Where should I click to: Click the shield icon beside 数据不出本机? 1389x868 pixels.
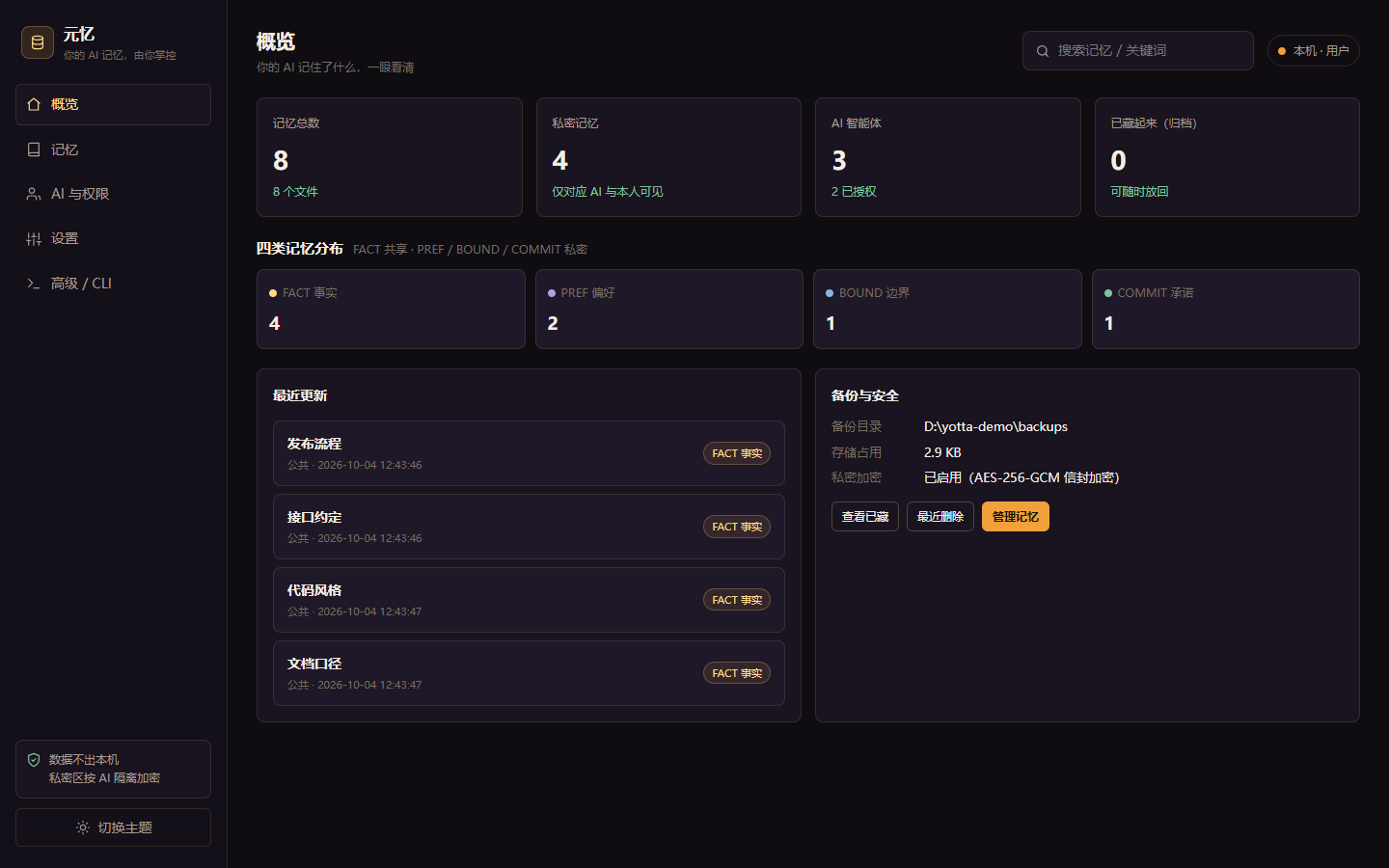(34, 760)
